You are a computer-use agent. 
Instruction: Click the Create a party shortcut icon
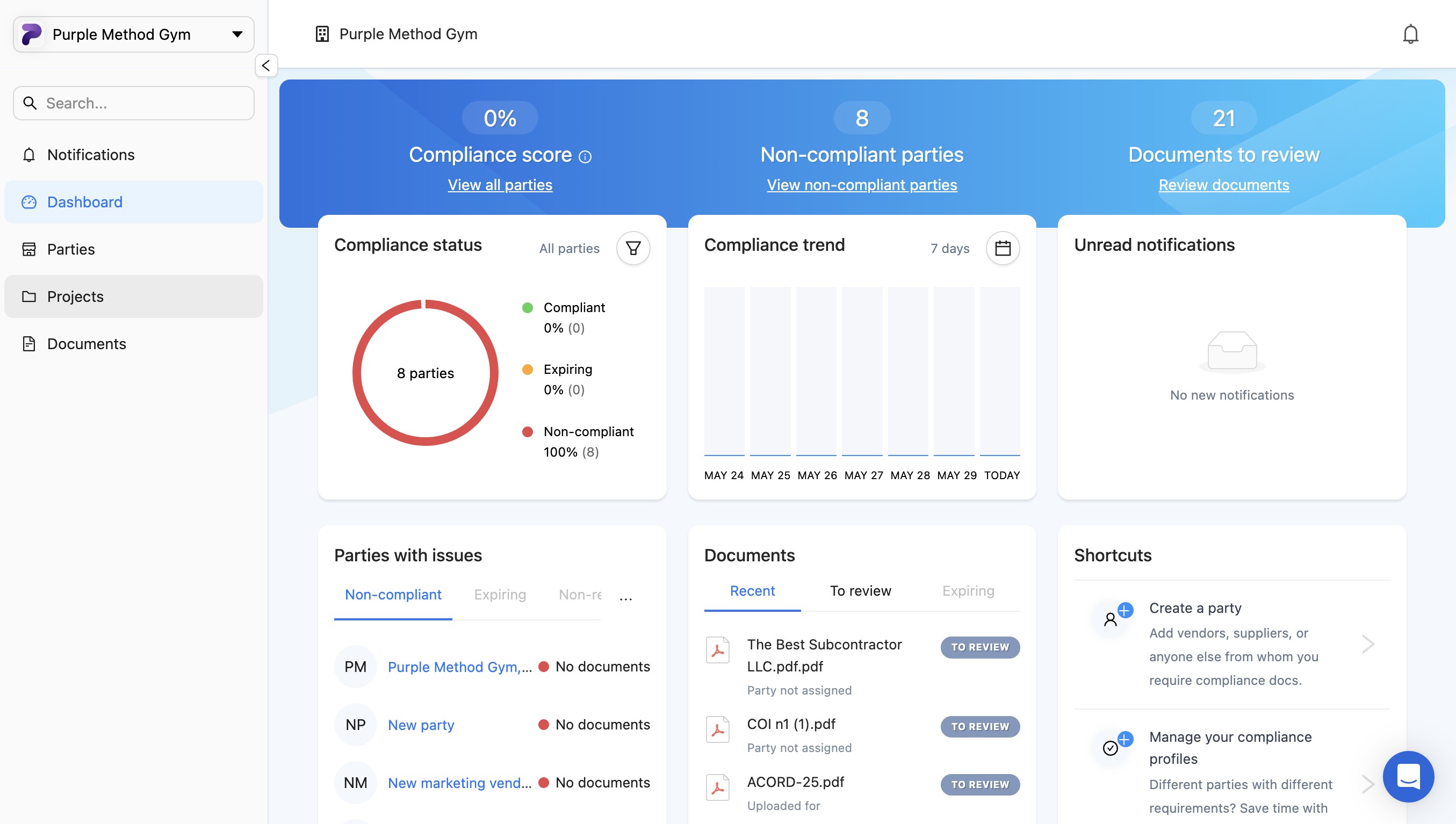click(1112, 618)
